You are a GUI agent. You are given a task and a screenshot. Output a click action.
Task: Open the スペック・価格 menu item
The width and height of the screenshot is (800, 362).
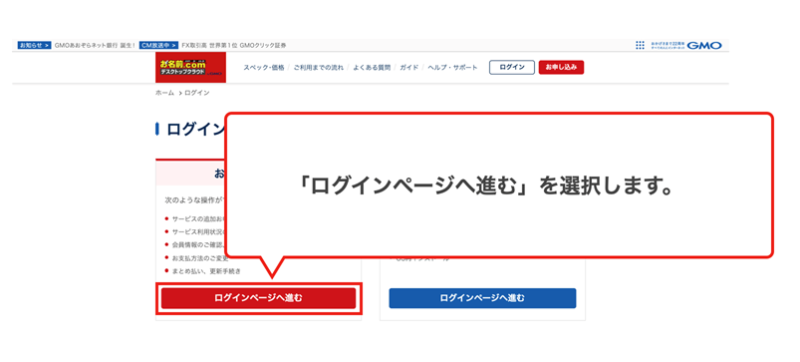264,68
